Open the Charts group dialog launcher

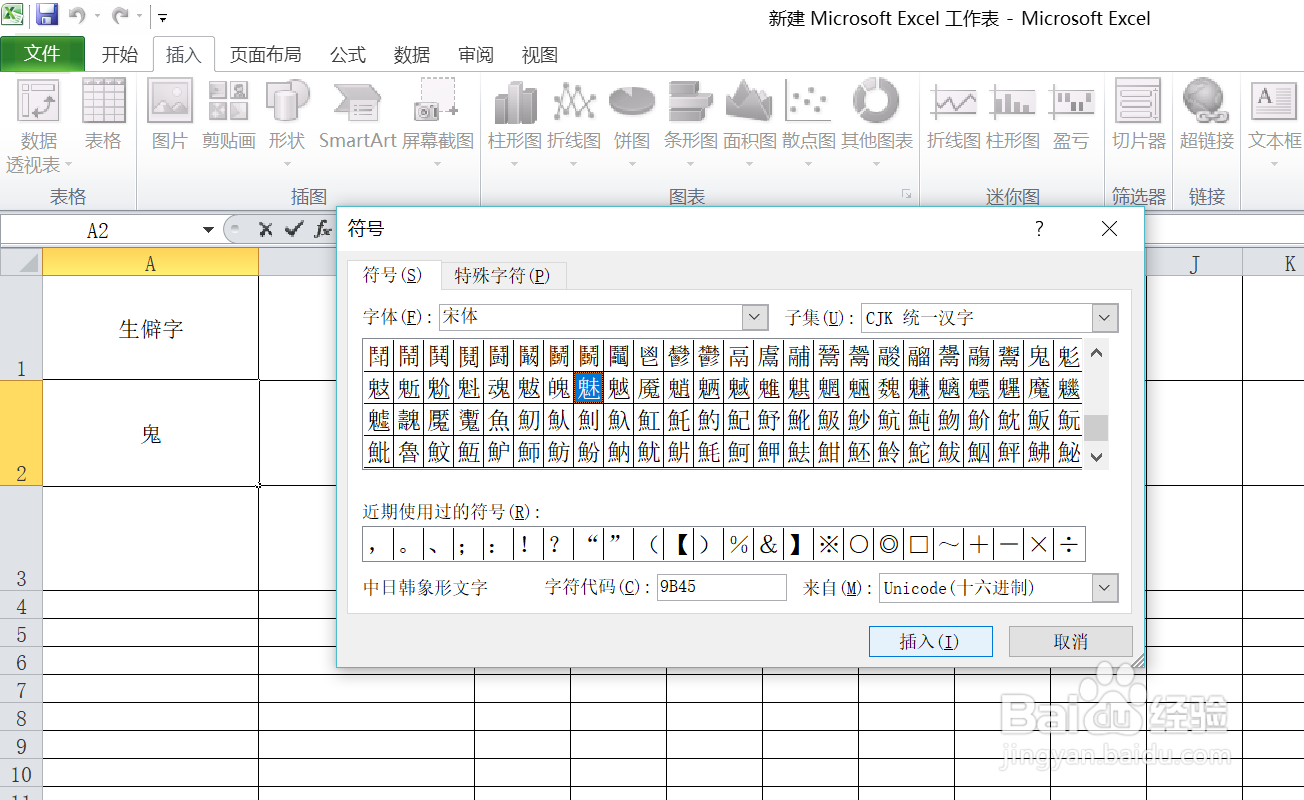pos(907,194)
